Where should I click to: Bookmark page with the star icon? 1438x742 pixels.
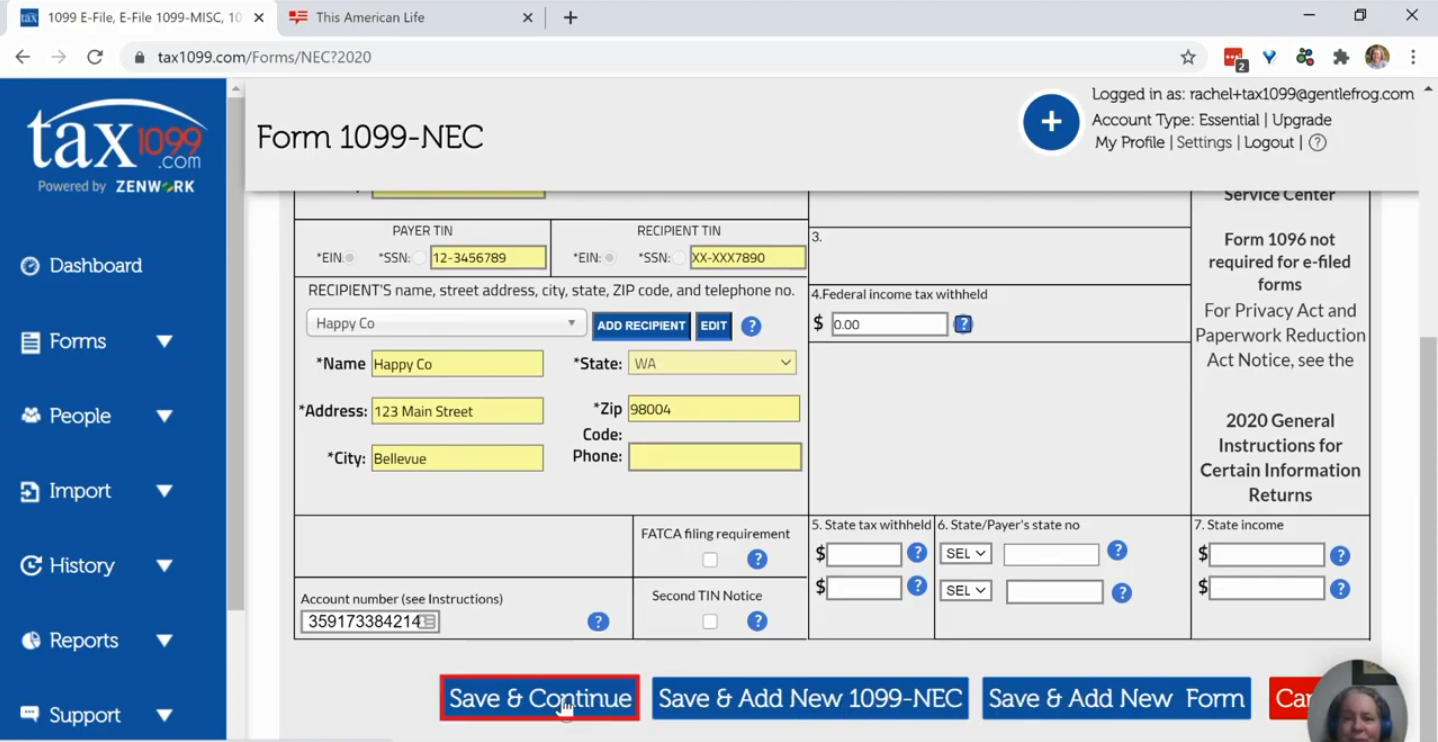(x=1188, y=57)
